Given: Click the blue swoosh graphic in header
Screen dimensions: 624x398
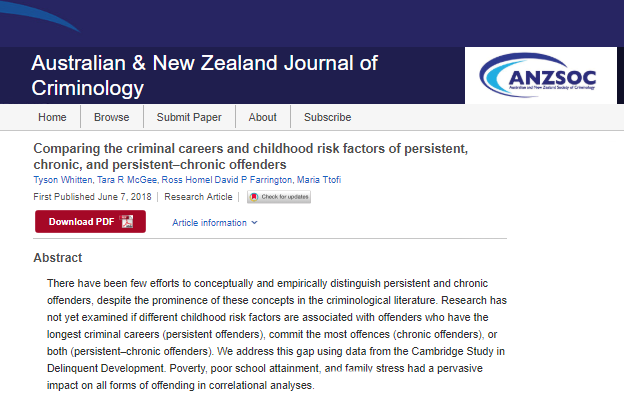Looking at the screenshot, I should [40, 15].
